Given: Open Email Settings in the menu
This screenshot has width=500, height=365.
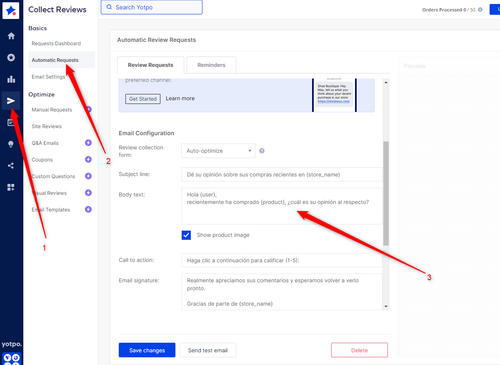Looking at the screenshot, I should click(48, 77).
